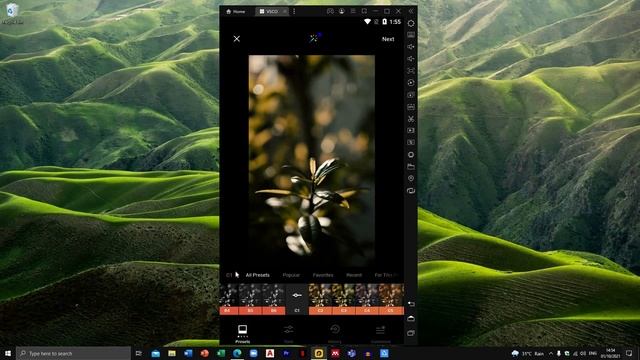
Task: Apply the B6 preset thumbnail
Action: click(x=273, y=299)
